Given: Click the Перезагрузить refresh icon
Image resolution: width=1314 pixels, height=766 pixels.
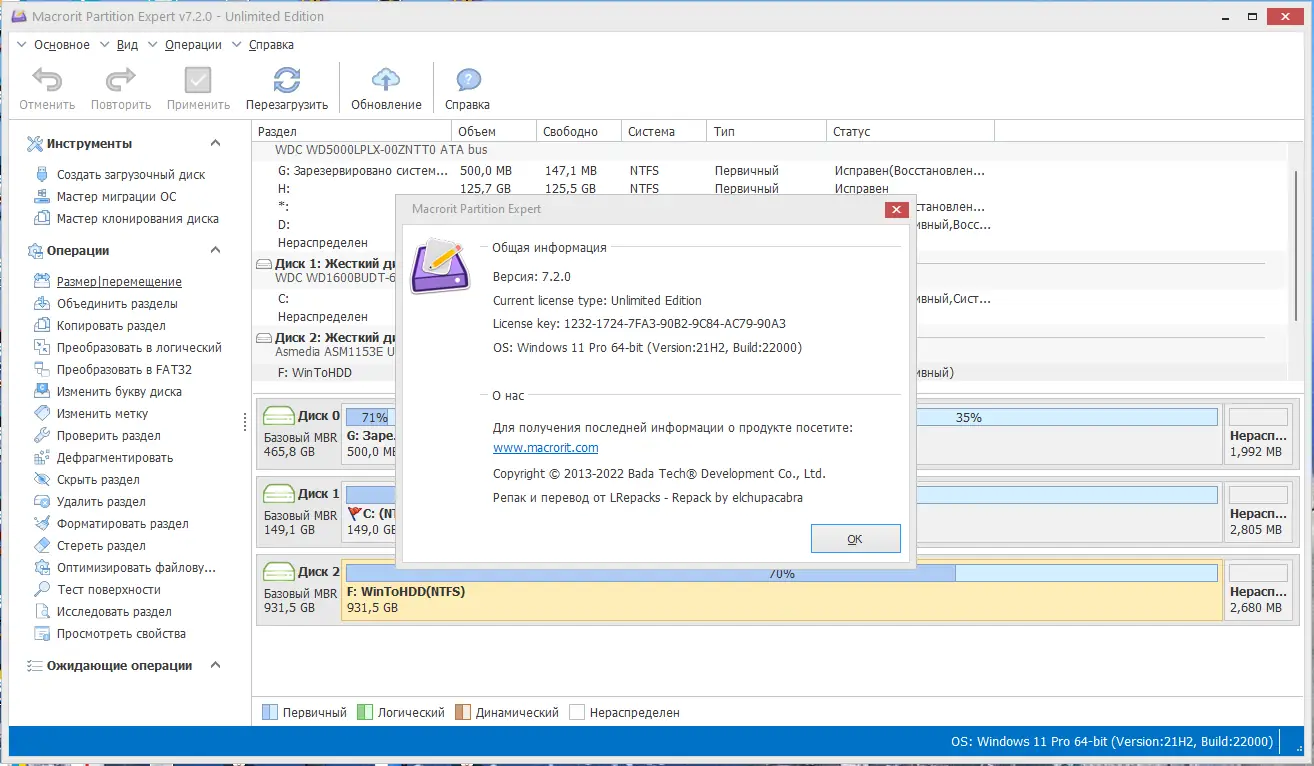Looking at the screenshot, I should pos(287,80).
